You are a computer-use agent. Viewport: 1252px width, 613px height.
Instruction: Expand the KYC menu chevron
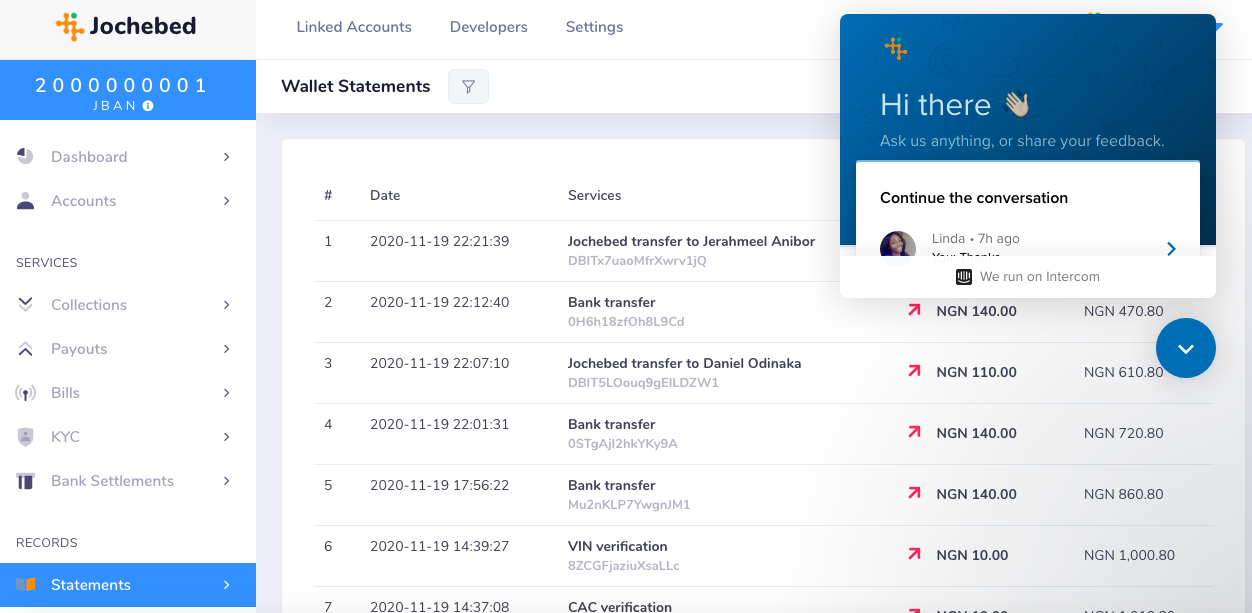point(227,437)
